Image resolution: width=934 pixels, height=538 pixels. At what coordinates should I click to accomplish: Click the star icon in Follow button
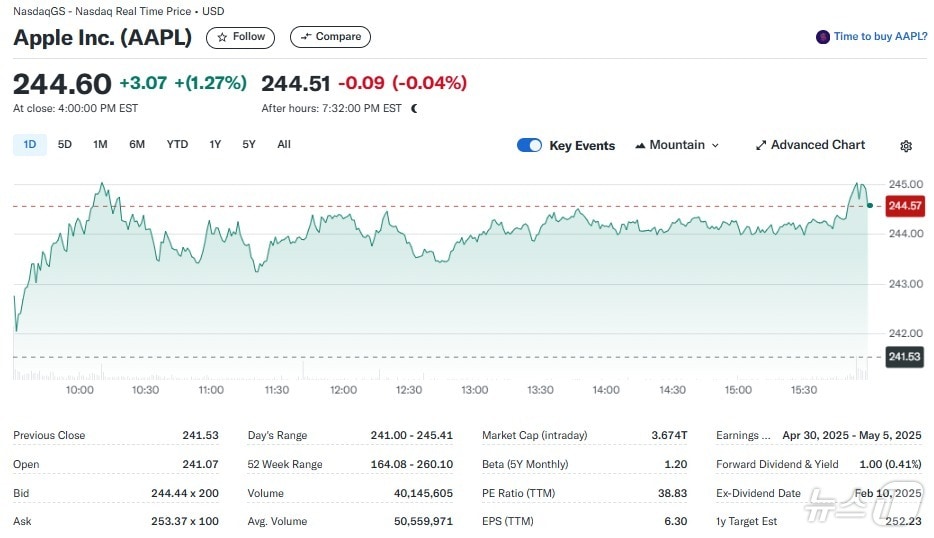tap(222, 37)
